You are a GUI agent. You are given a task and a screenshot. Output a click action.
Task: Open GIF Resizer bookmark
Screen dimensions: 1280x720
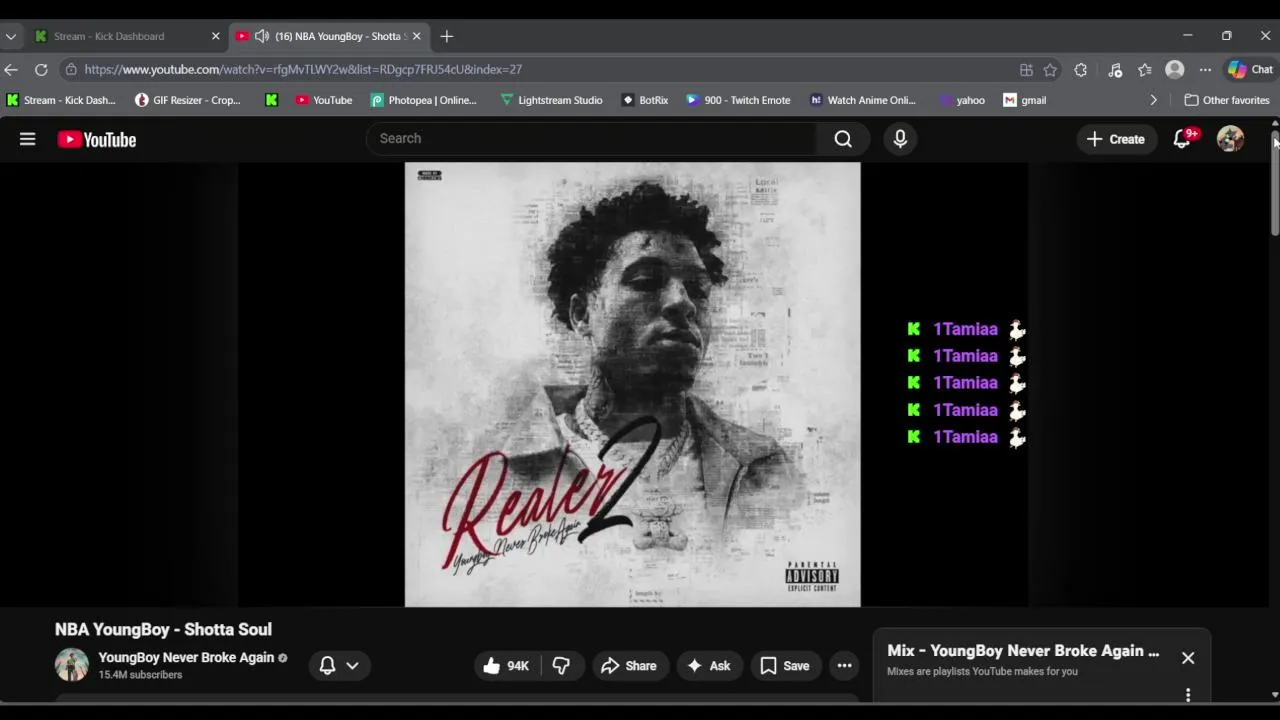click(x=188, y=100)
